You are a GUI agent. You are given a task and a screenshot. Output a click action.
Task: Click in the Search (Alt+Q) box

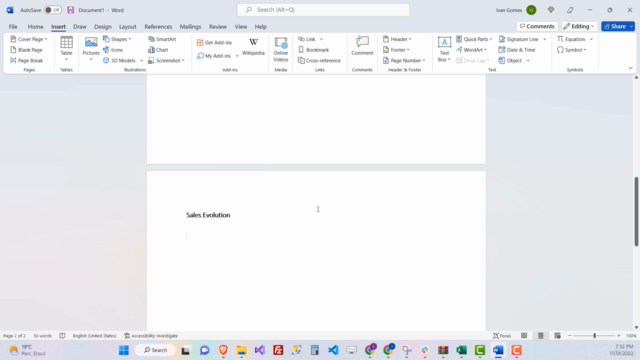[323, 10]
